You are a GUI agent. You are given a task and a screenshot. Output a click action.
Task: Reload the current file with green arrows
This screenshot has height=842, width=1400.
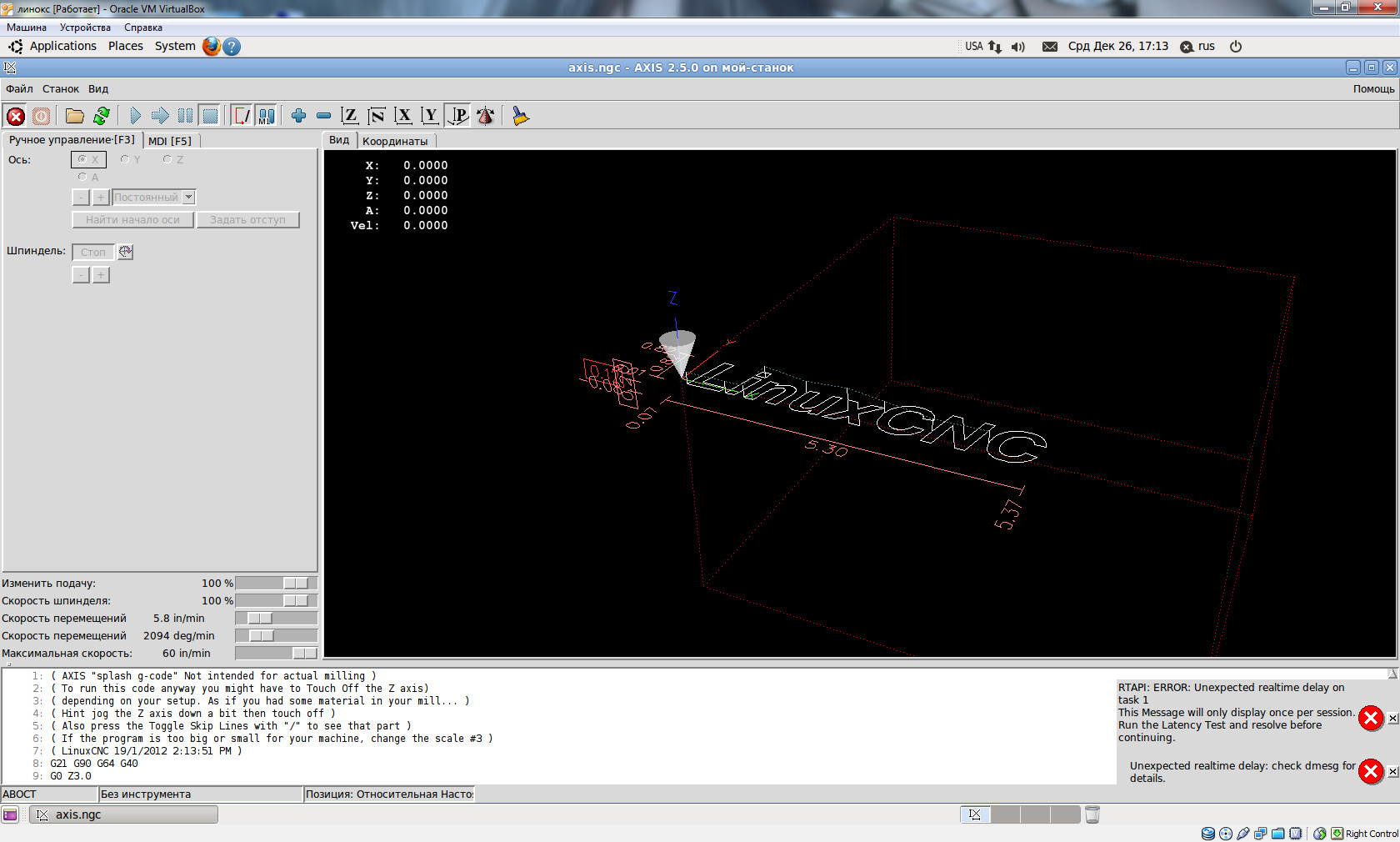(x=102, y=116)
